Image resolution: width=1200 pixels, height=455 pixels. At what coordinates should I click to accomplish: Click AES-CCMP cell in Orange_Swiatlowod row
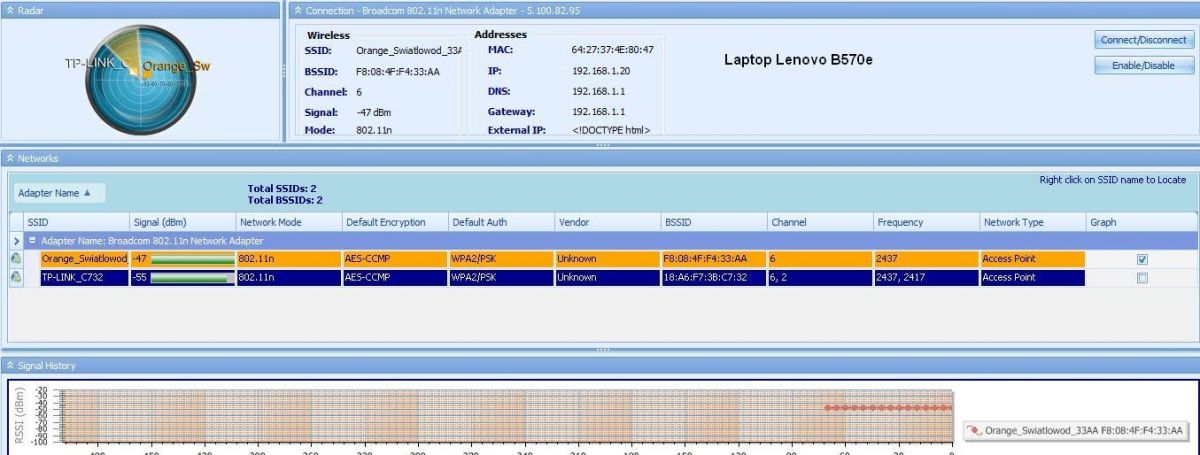point(394,259)
